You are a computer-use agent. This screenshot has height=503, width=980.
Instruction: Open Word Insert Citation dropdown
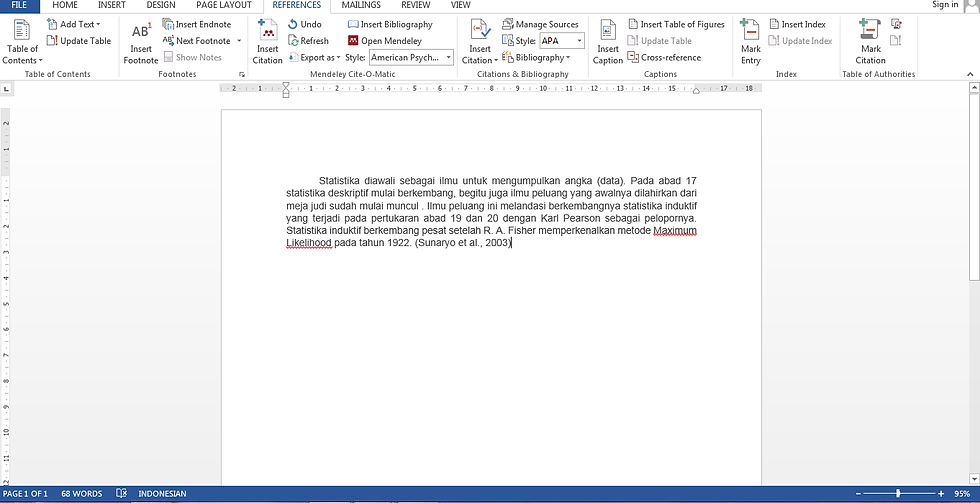click(x=480, y=42)
